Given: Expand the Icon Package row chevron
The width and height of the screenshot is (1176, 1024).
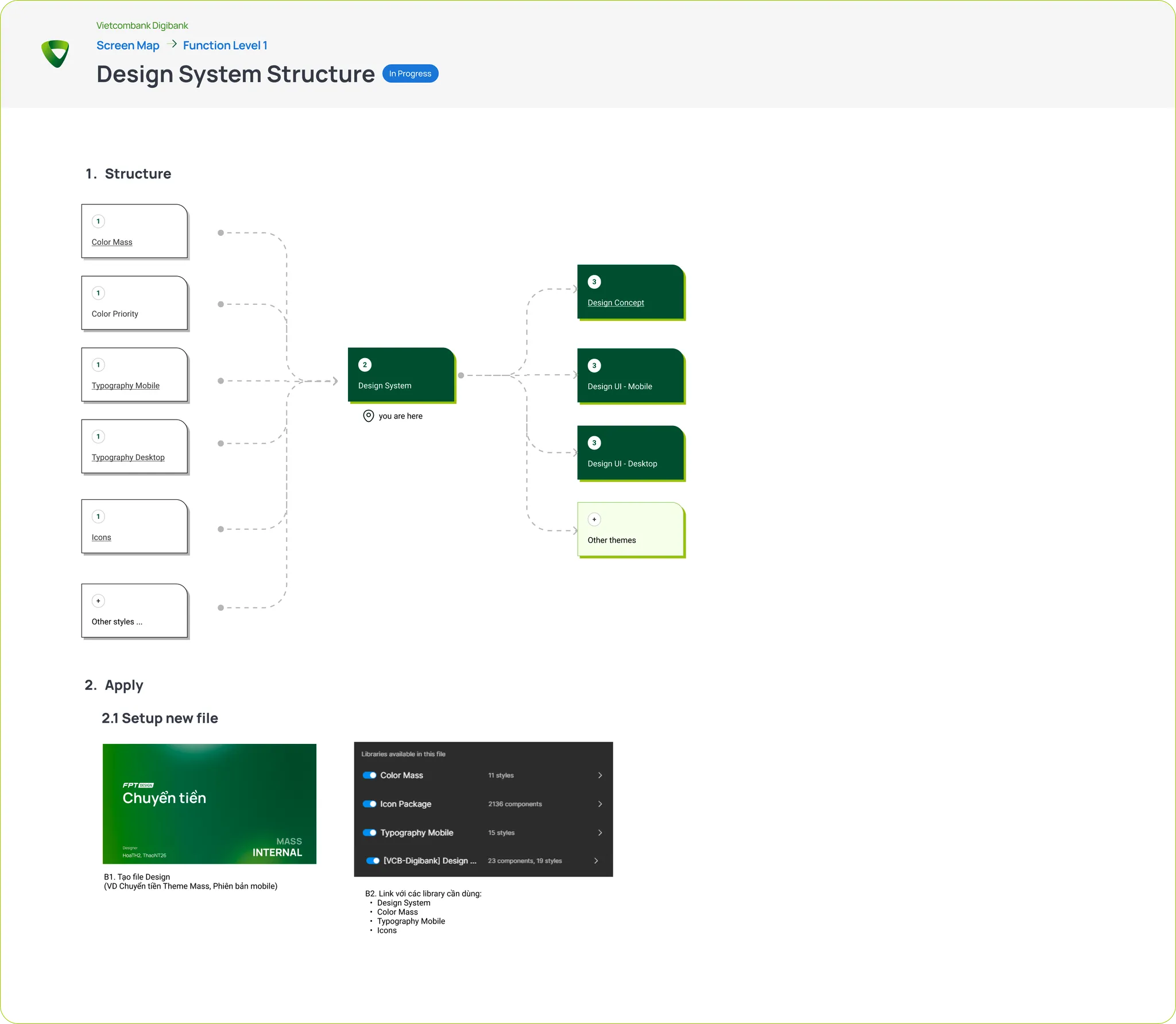Looking at the screenshot, I should 600,804.
